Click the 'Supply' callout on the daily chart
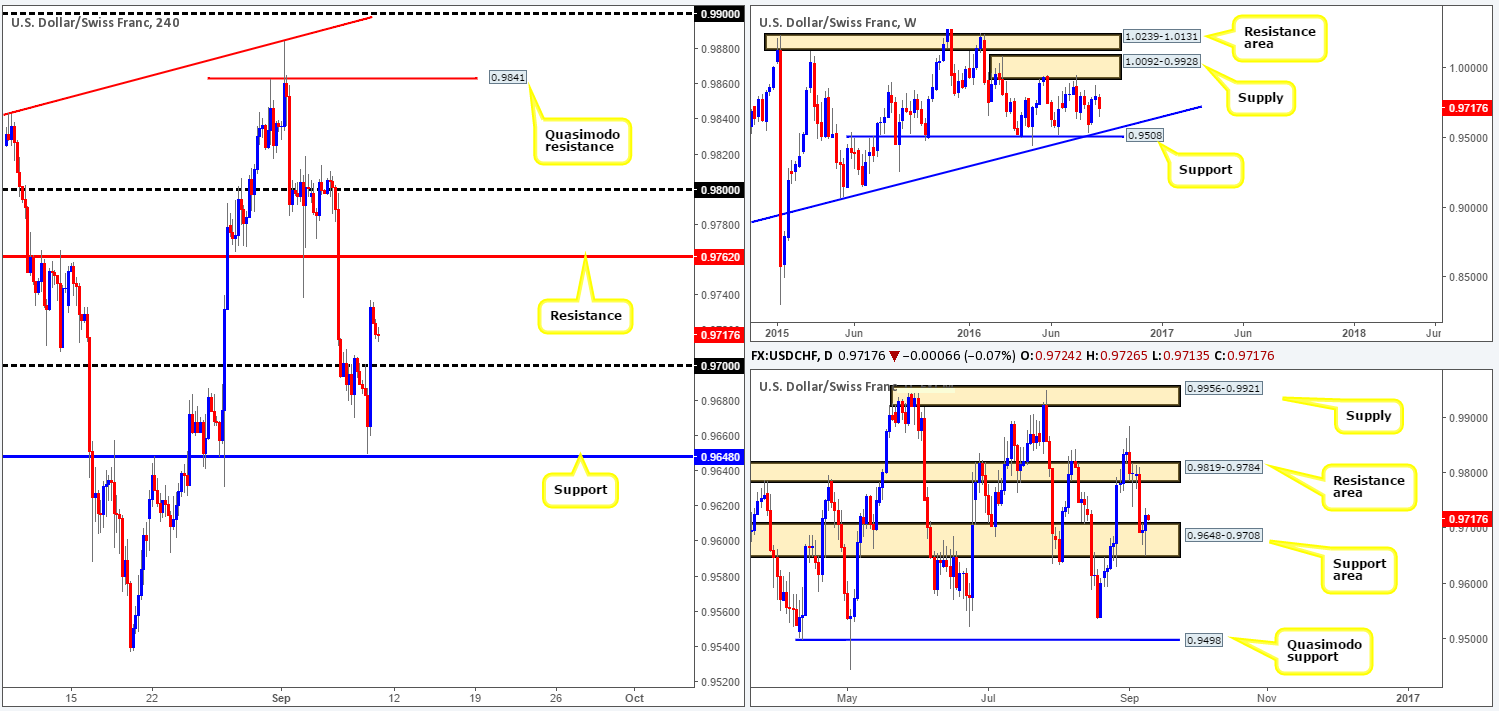The width and height of the screenshot is (1499, 711). tap(1367, 415)
